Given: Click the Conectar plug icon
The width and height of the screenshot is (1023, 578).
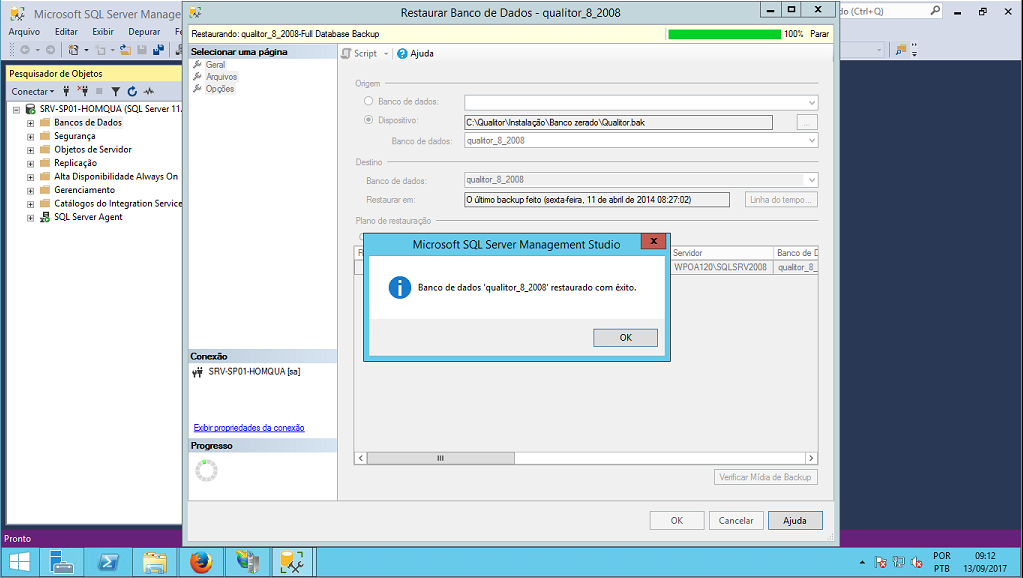Looking at the screenshot, I should click(66, 91).
